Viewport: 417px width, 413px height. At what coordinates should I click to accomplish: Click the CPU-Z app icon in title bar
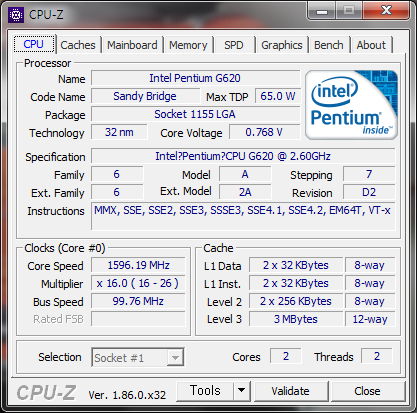point(16,15)
